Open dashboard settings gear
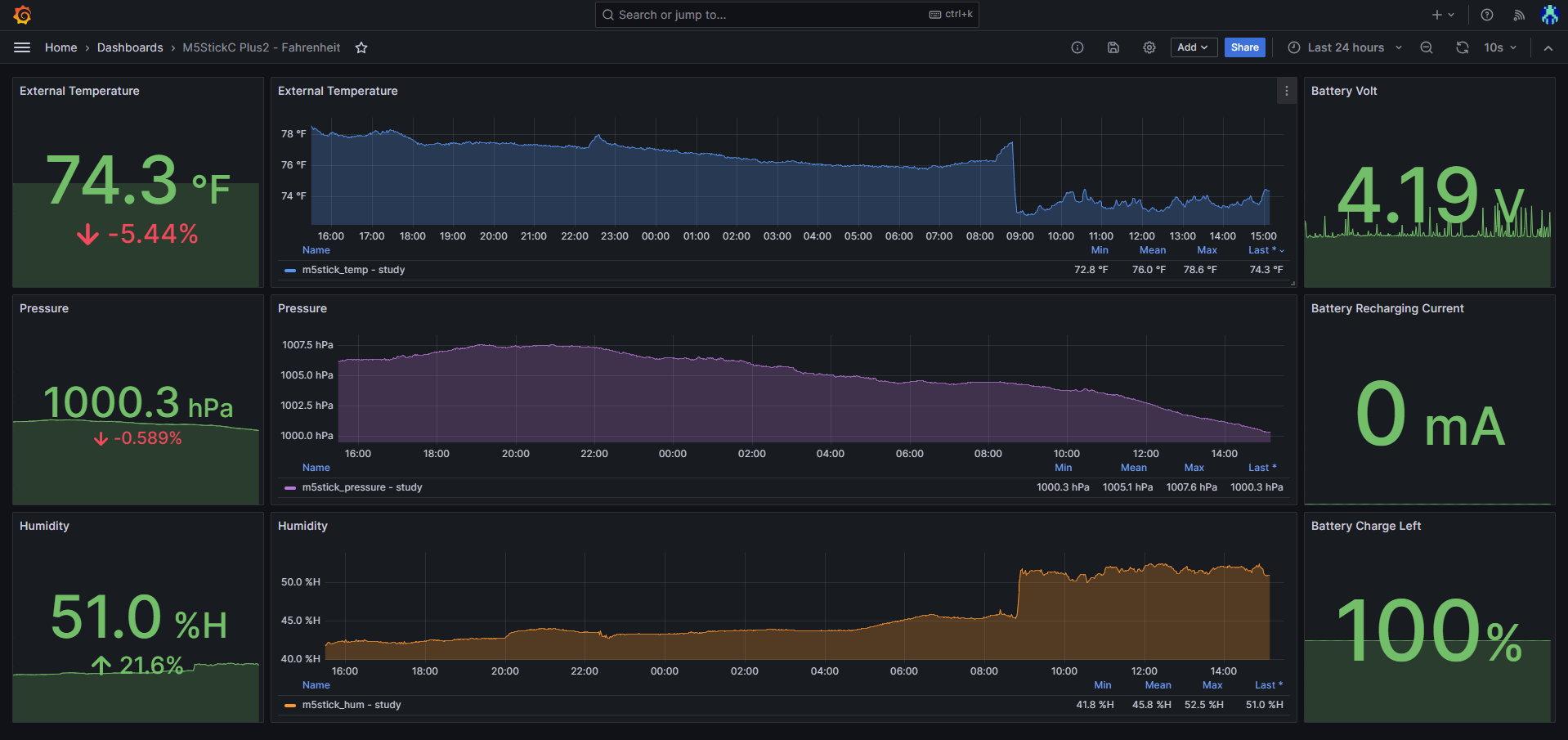Viewport: 1568px width, 740px height. 1149,47
